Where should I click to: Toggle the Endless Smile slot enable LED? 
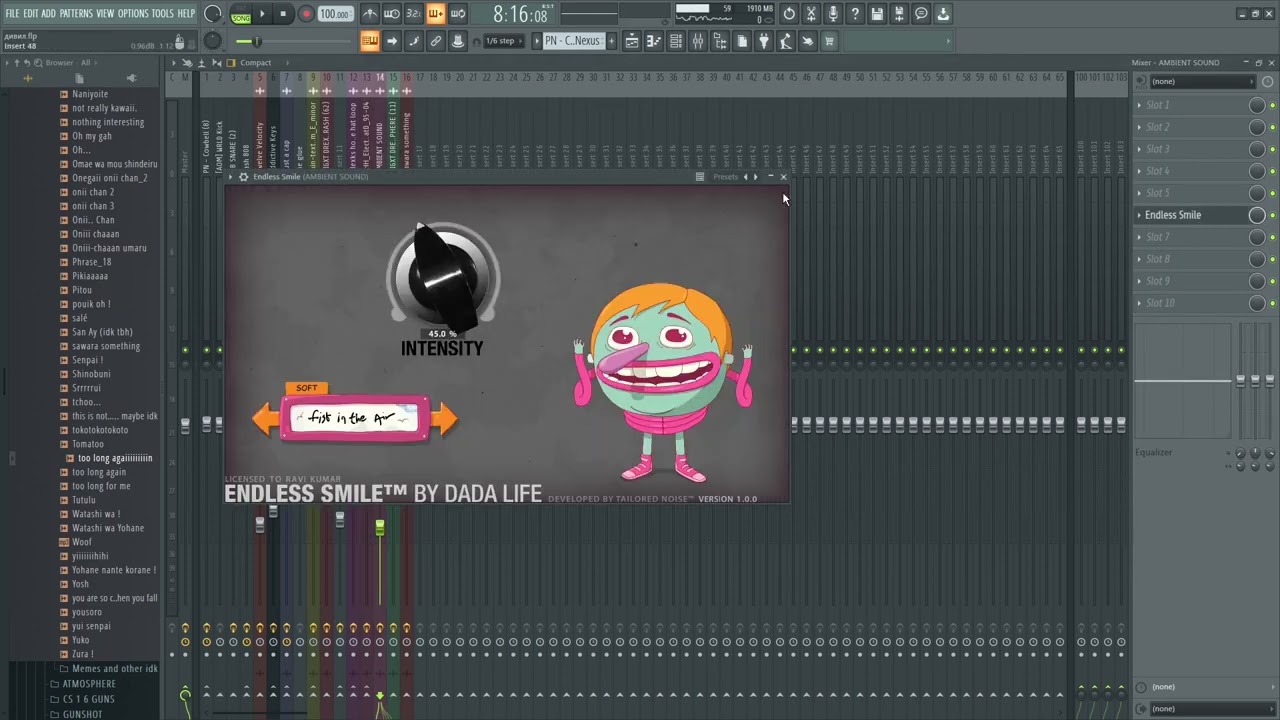coord(1272,215)
